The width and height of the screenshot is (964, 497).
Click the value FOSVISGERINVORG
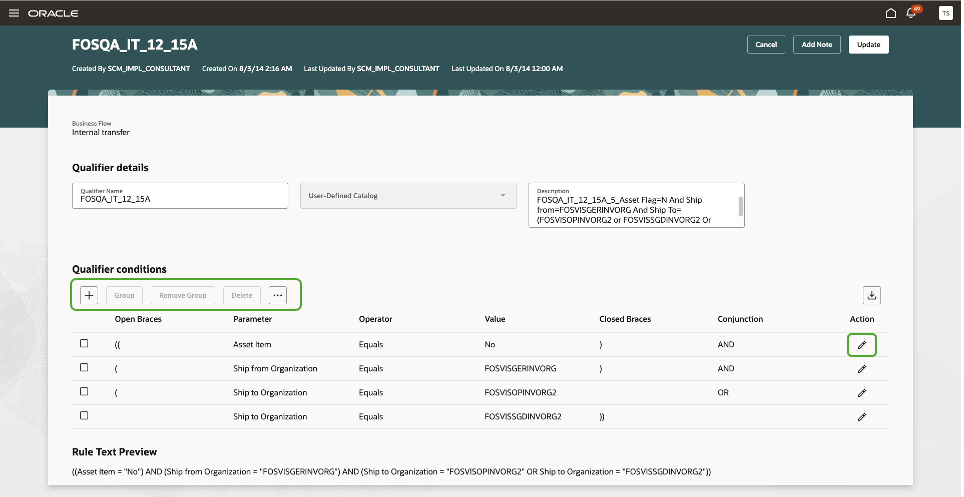click(x=520, y=368)
